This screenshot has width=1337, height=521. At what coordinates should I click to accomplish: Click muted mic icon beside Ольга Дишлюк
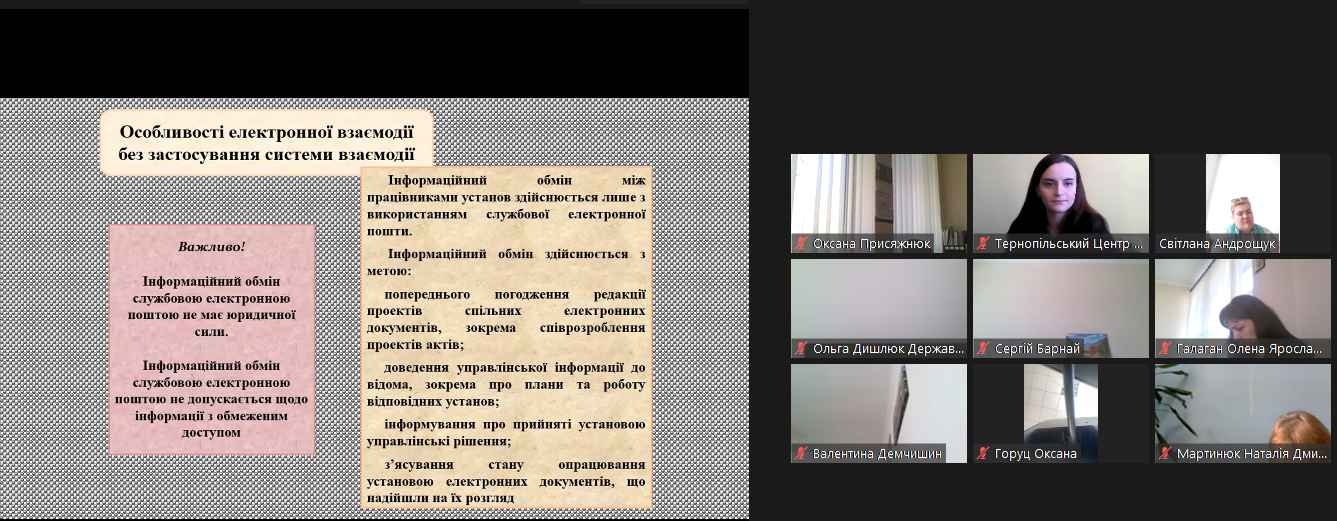(x=801, y=349)
